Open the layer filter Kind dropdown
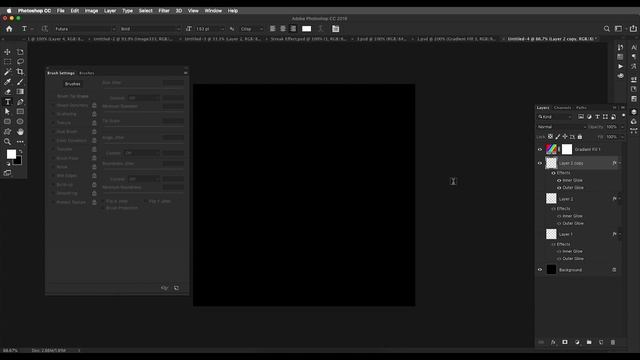Image resolution: width=640 pixels, height=360 pixels. (x=554, y=117)
